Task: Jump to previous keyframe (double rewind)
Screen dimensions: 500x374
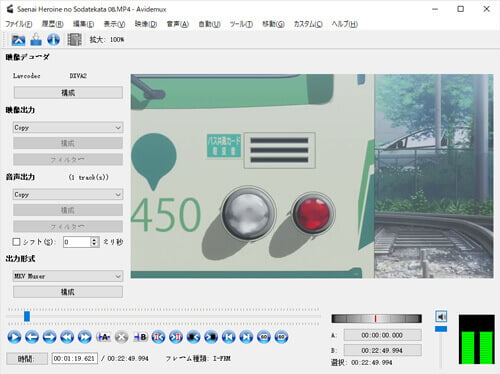Action: [67, 337]
